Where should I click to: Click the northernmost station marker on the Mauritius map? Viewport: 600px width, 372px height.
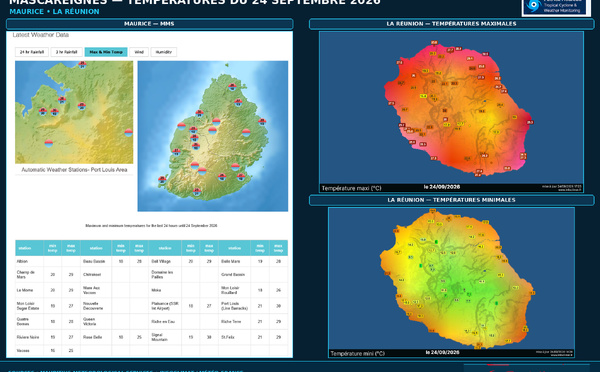tap(232, 87)
